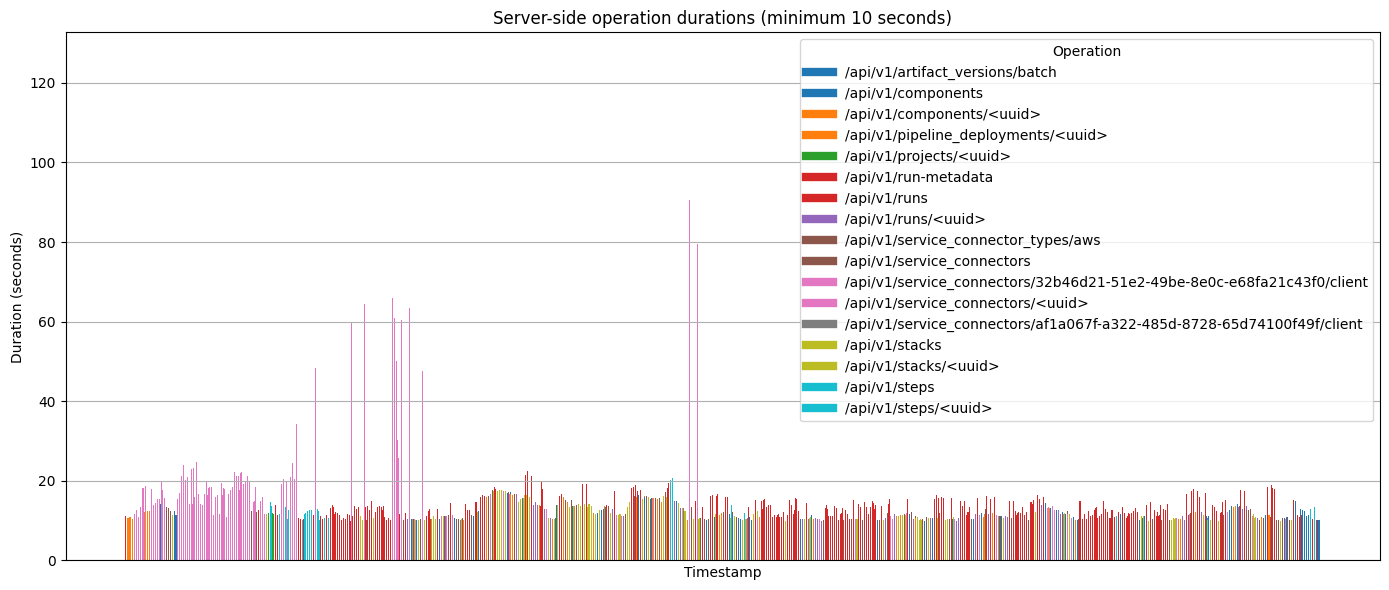Select the /api/v1/runs legend text
The image size is (1389, 590).
pyautogui.click(x=886, y=198)
